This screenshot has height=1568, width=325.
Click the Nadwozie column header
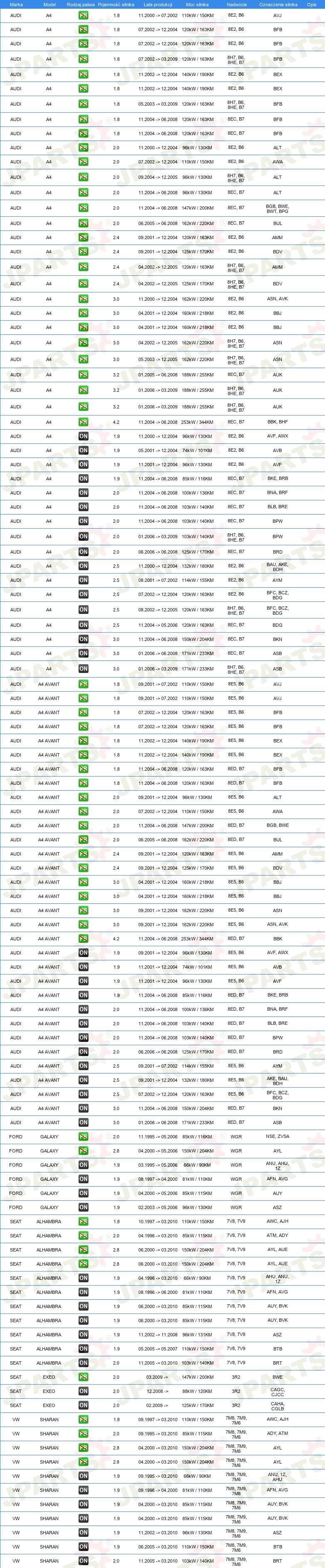click(x=237, y=4)
